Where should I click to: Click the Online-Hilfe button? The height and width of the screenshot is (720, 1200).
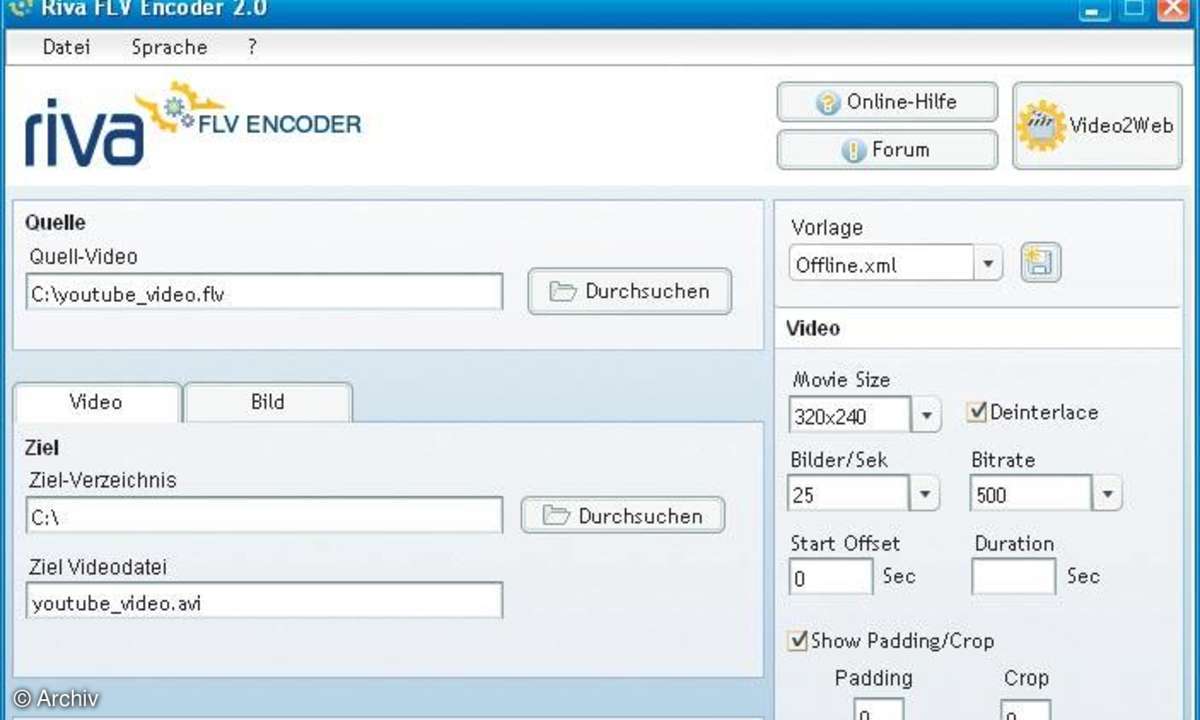click(887, 102)
